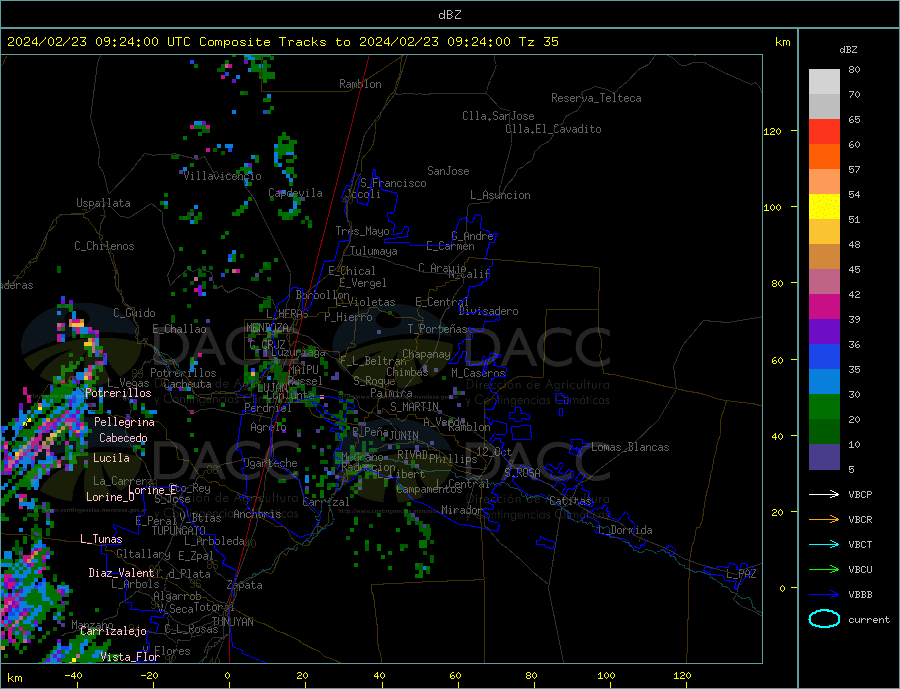Screen dimensions: 900x689
Task: Click the 'Capdevila' map label
Action: (x=295, y=193)
